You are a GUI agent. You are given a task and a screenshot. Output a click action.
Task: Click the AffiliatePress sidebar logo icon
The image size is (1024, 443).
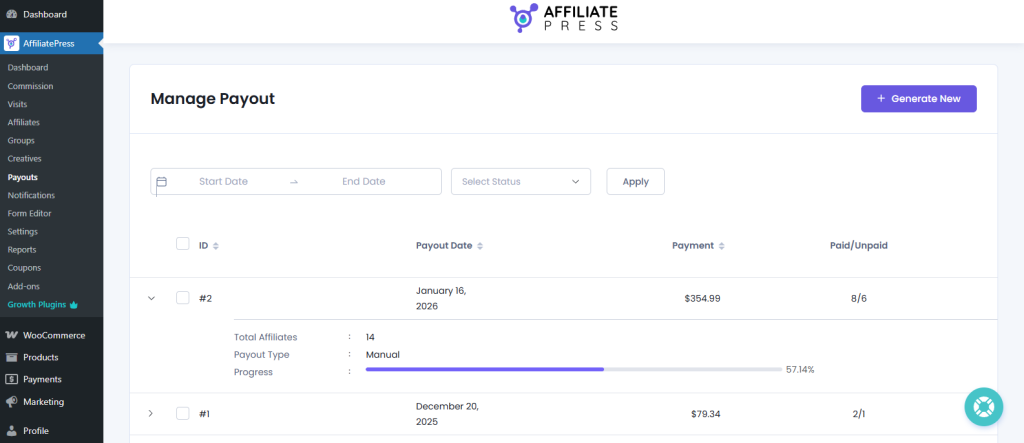[x=12, y=44]
